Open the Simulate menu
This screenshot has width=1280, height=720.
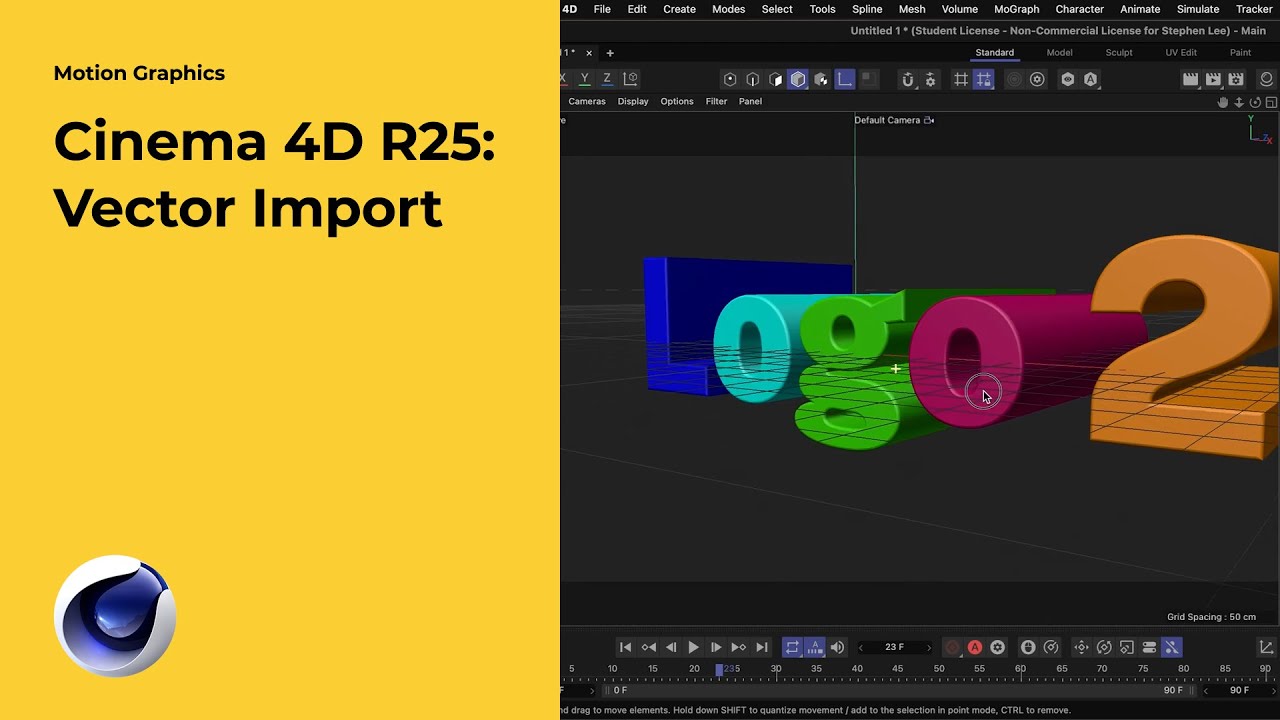click(1198, 9)
